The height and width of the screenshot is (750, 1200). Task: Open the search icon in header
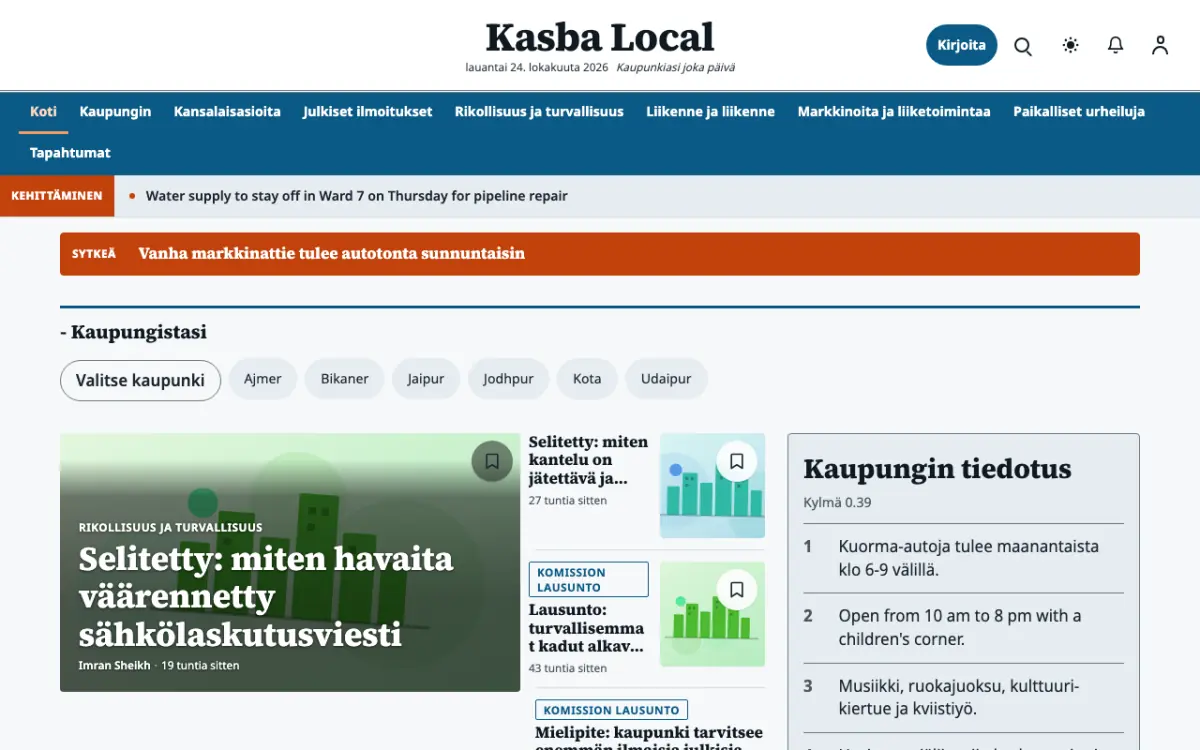pos(1023,46)
